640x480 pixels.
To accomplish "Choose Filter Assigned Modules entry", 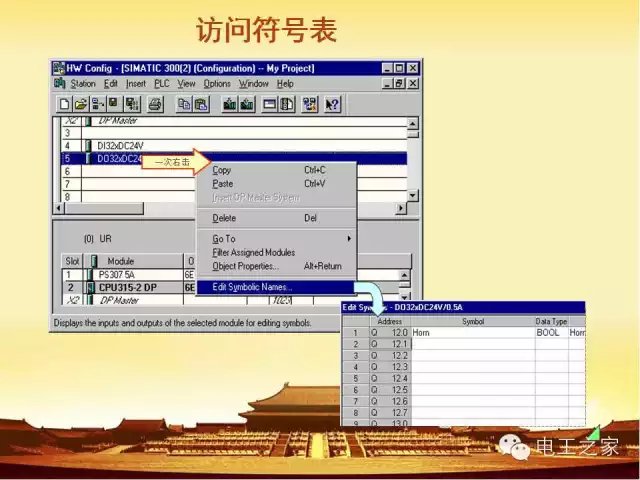I will pos(253,252).
